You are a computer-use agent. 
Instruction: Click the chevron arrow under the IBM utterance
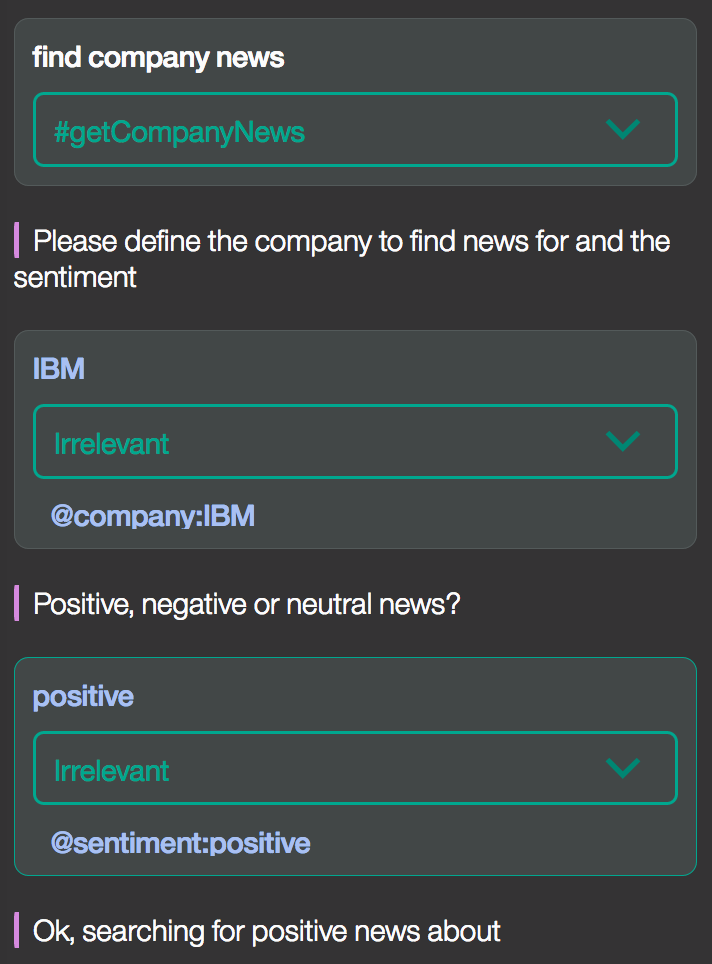[x=623, y=441]
